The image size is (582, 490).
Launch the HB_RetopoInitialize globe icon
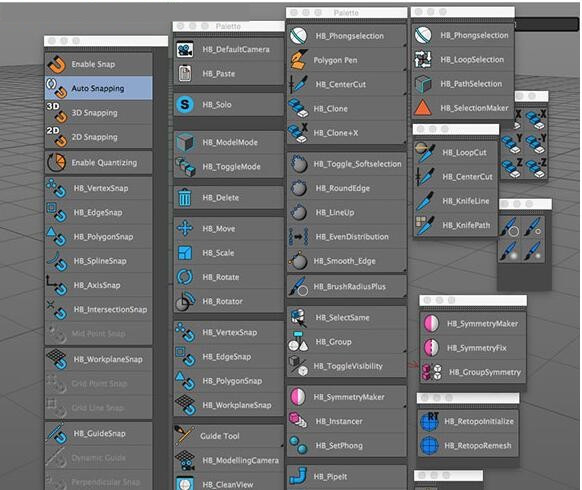(x=429, y=421)
